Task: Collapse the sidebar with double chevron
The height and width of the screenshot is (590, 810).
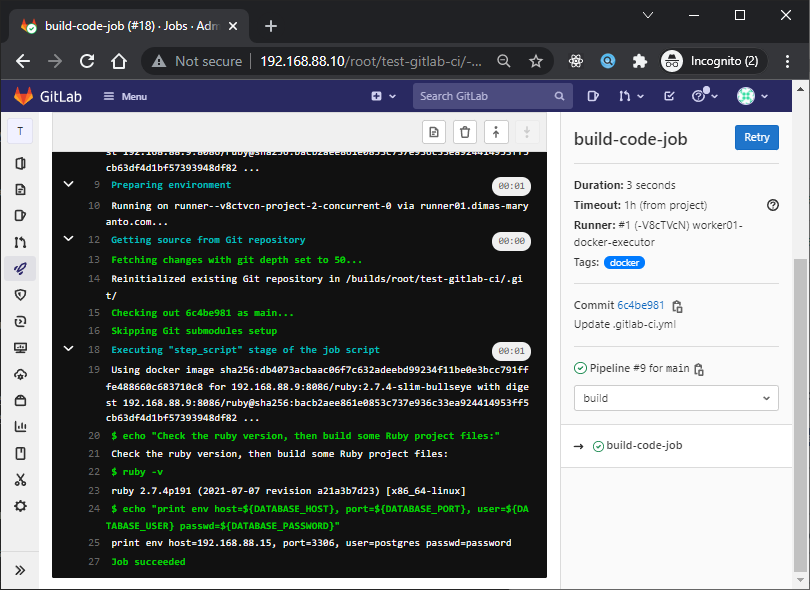Action: click(x=20, y=568)
